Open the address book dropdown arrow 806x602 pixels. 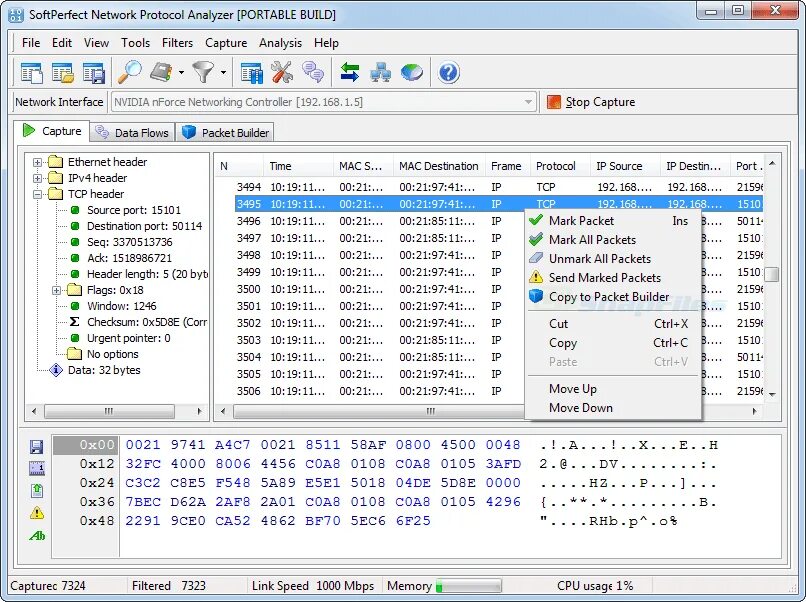[x=181, y=72]
